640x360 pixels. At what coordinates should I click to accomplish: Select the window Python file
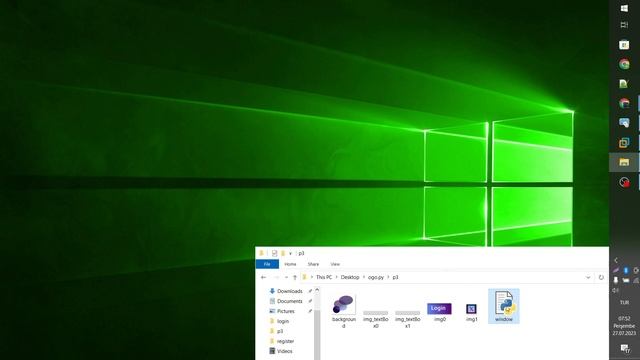click(x=504, y=306)
